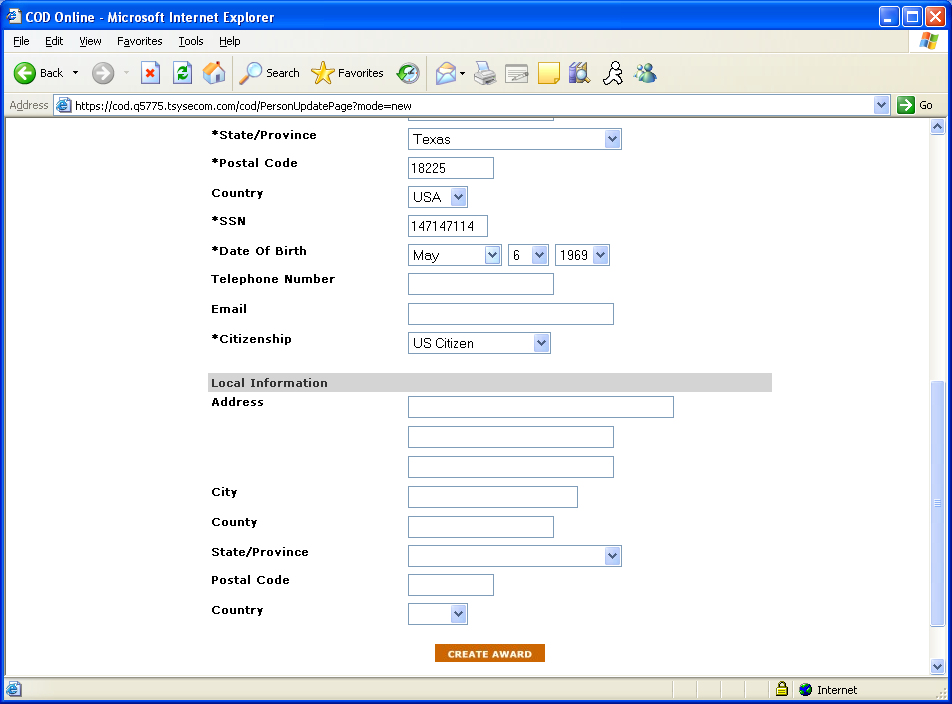The height and width of the screenshot is (704, 952).
Task: Click the Telephone Number input field
Action: pos(481,284)
